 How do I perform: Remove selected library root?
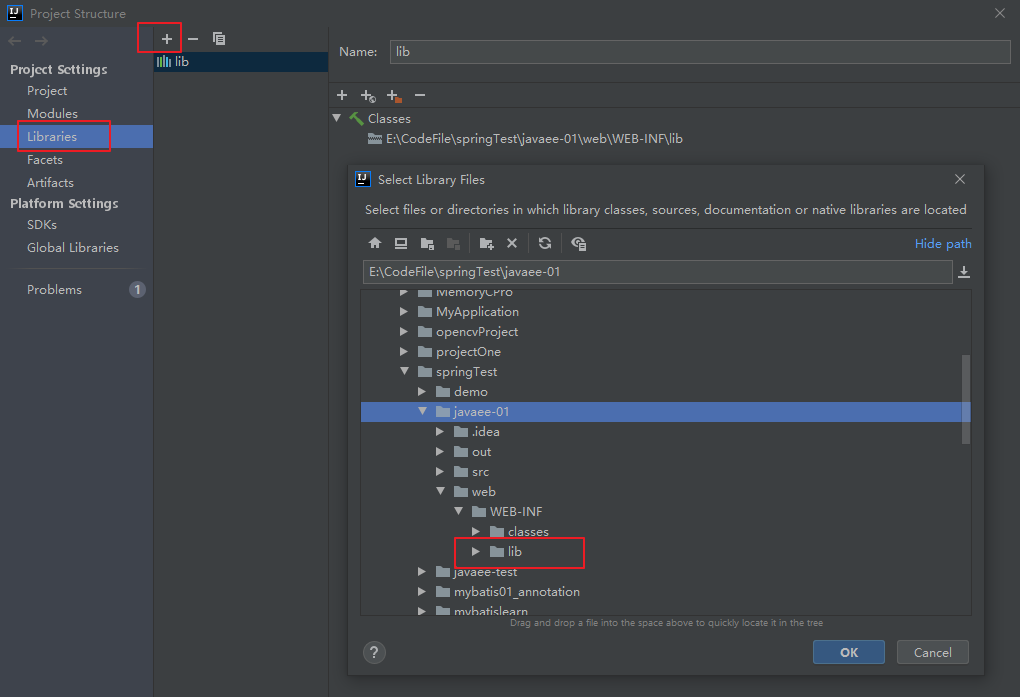[x=420, y=96]
